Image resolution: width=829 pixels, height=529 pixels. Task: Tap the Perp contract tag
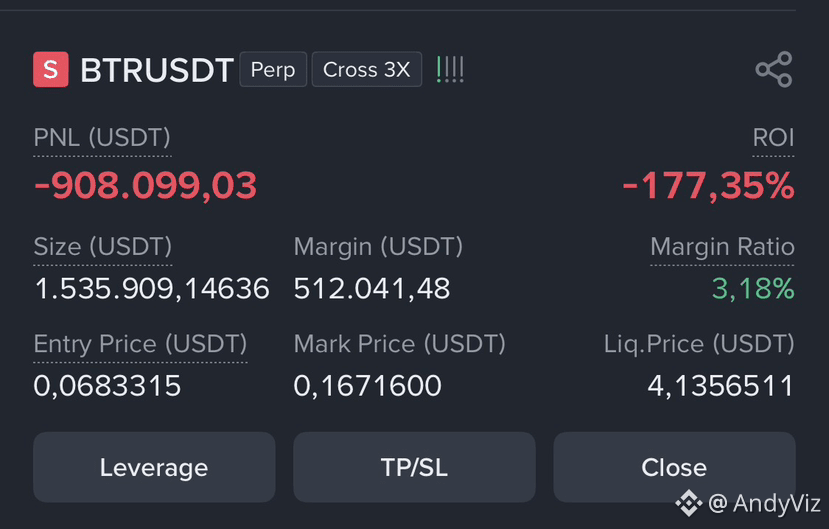click(x=273, y=69)
